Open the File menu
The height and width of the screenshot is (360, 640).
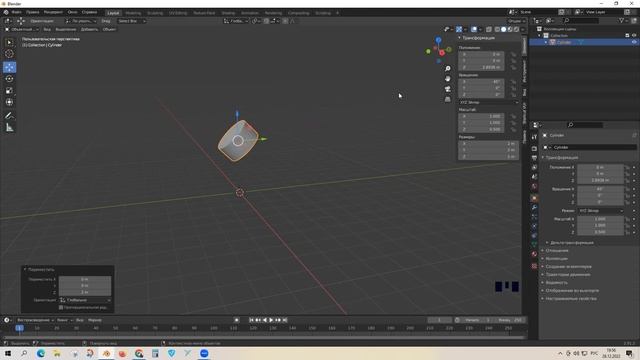[17, 12]
